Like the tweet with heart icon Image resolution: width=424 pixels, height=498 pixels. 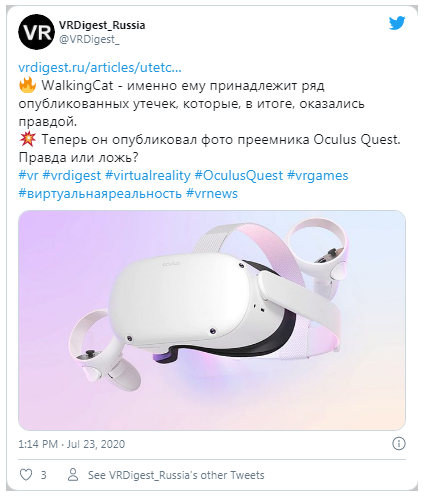coord(26,475)
